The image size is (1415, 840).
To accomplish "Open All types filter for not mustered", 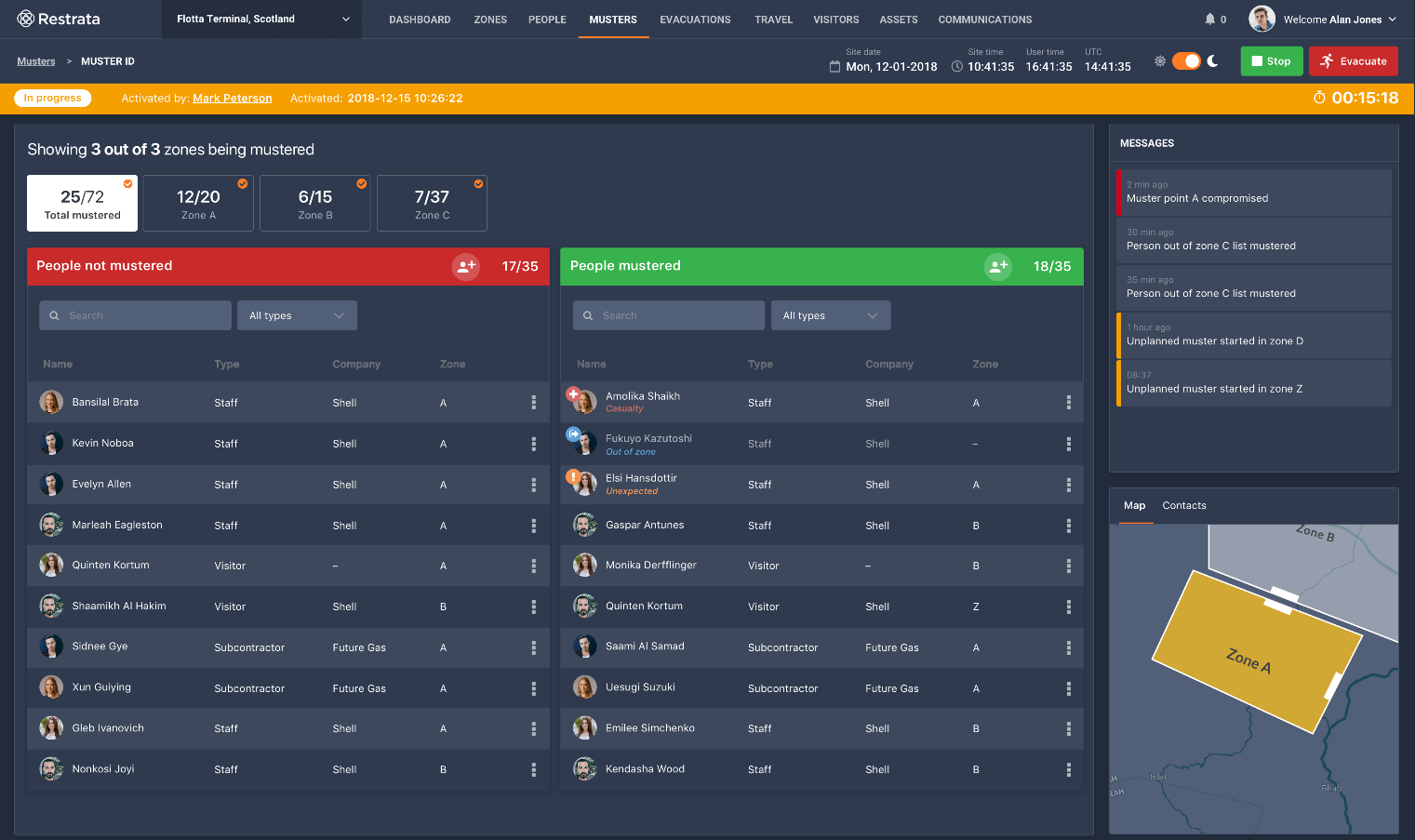I will pos(297,315).
